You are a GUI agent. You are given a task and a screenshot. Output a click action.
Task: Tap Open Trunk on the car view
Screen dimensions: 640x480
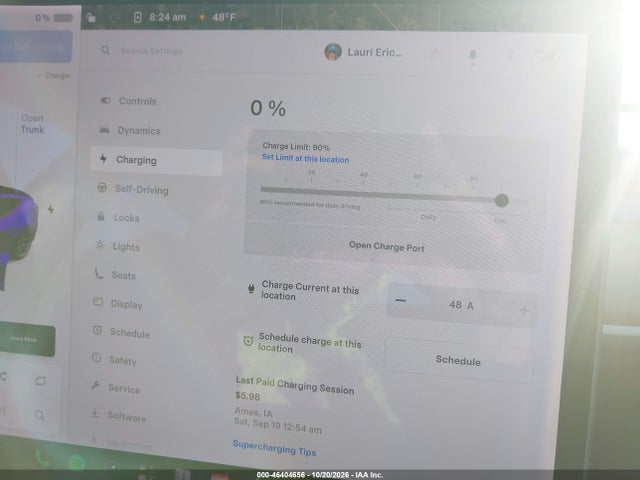32,124
